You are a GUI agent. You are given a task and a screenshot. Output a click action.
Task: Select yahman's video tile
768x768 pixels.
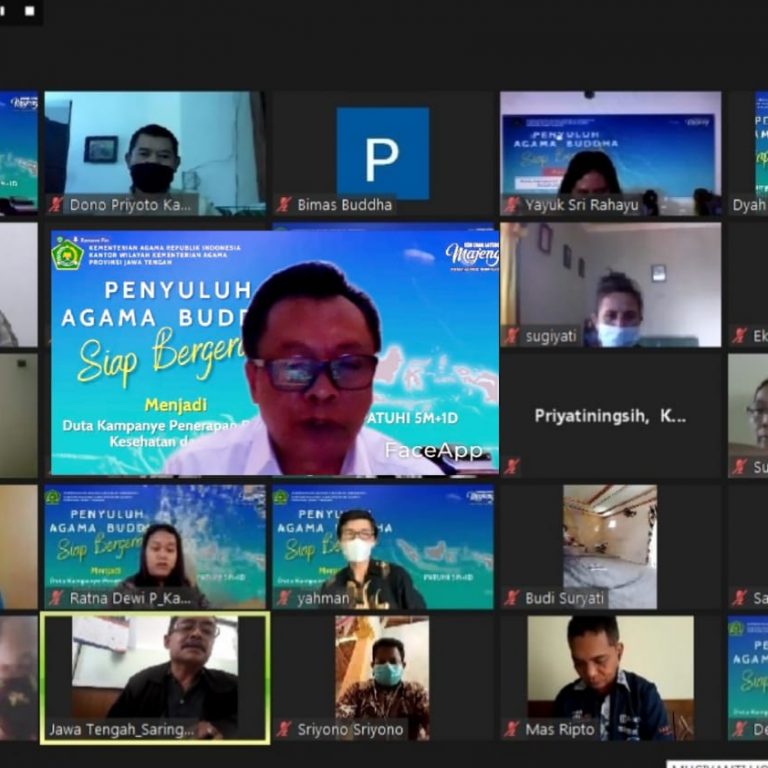tap(383, 547)
